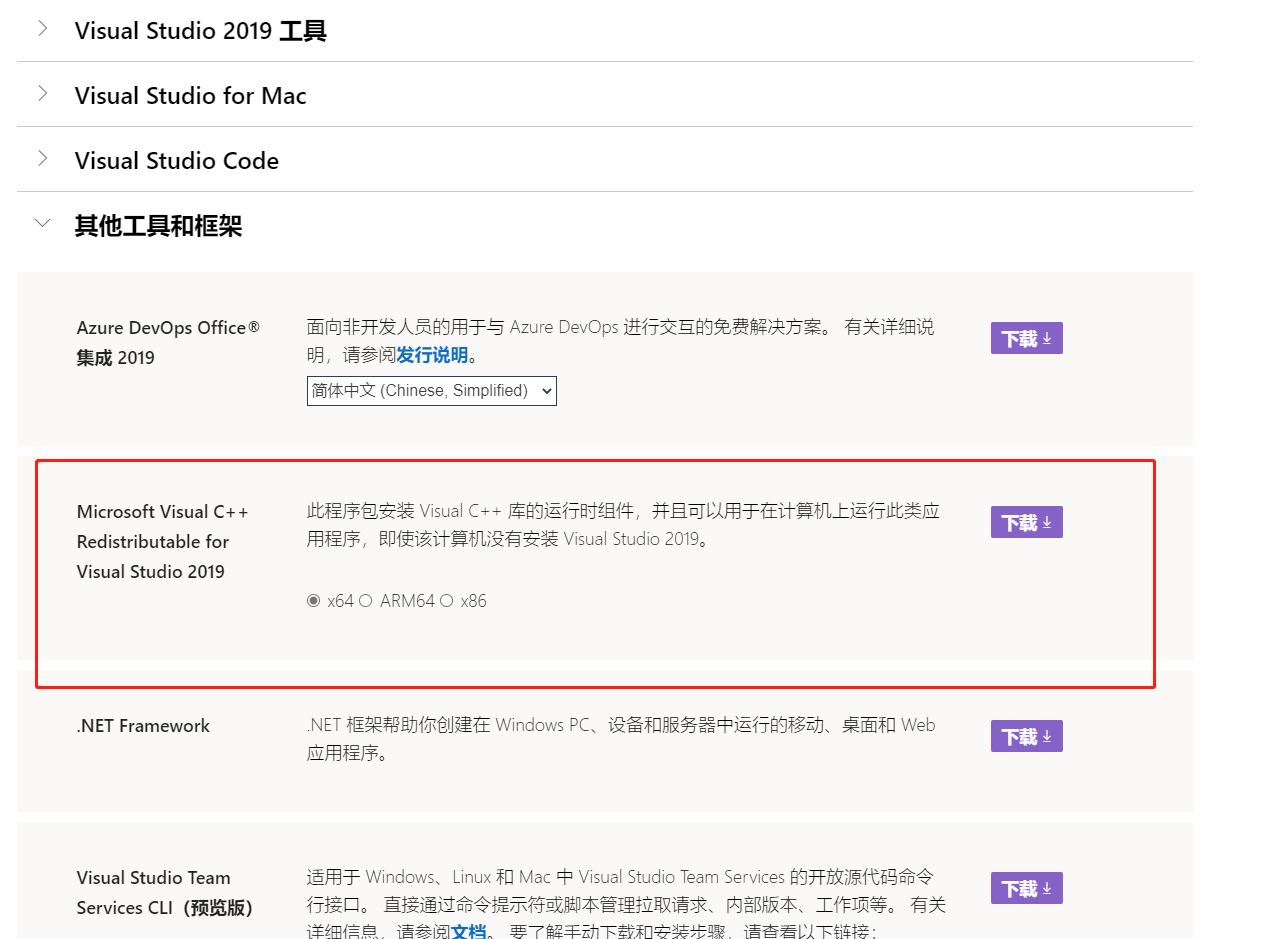Viewport: 1273px width, 939px height.
Task: Open the 简体中文 language dropdown
Action: [x=432, y=391]
